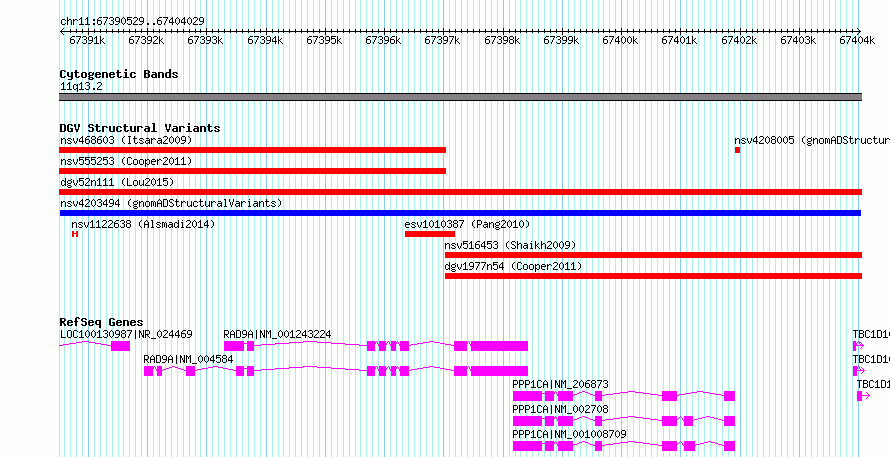
Task: Click the gray 11q13.2 cytoband bar
Action: (x=461, y=97)
